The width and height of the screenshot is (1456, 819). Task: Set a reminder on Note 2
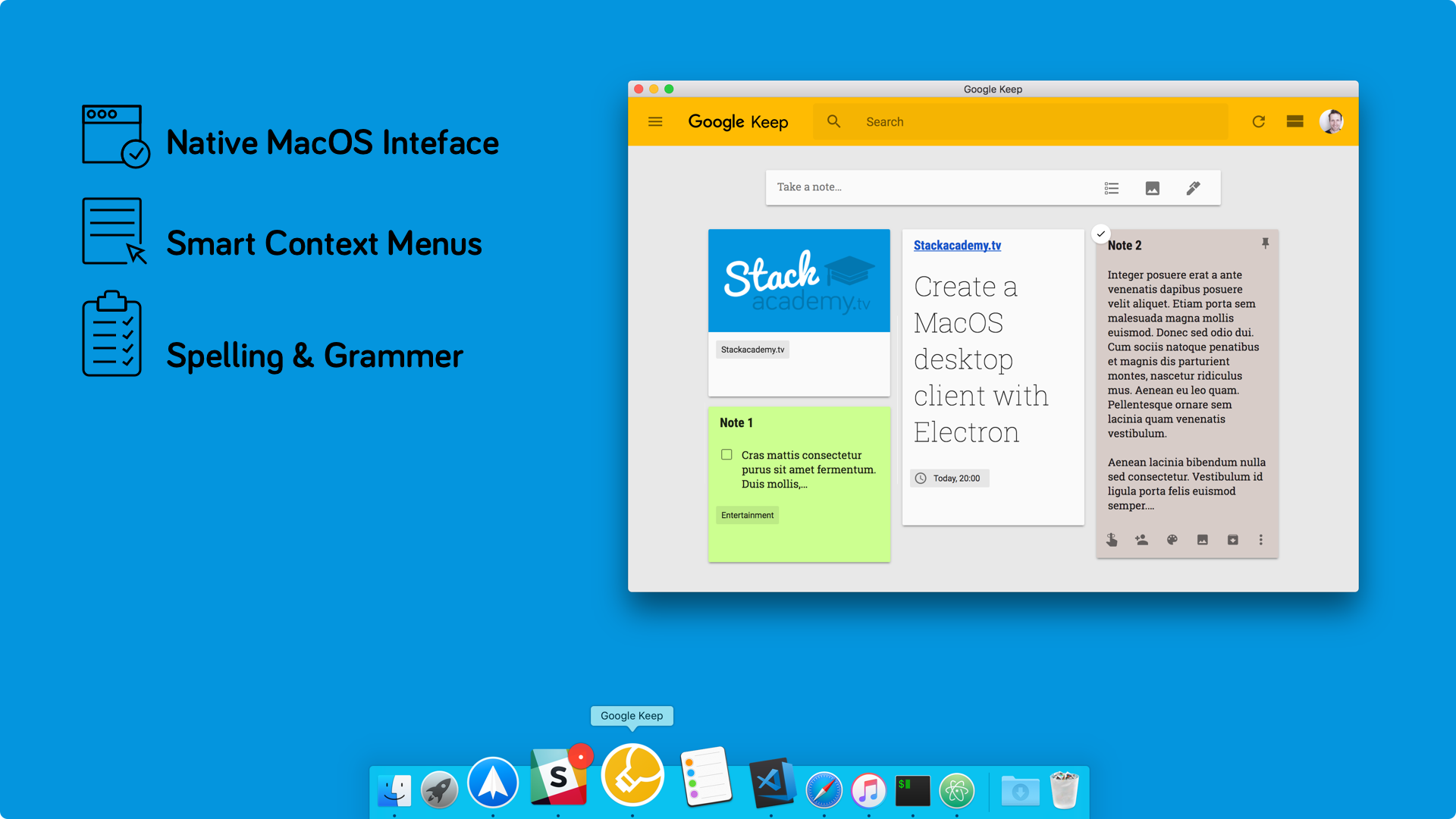tap(1112, 540)
